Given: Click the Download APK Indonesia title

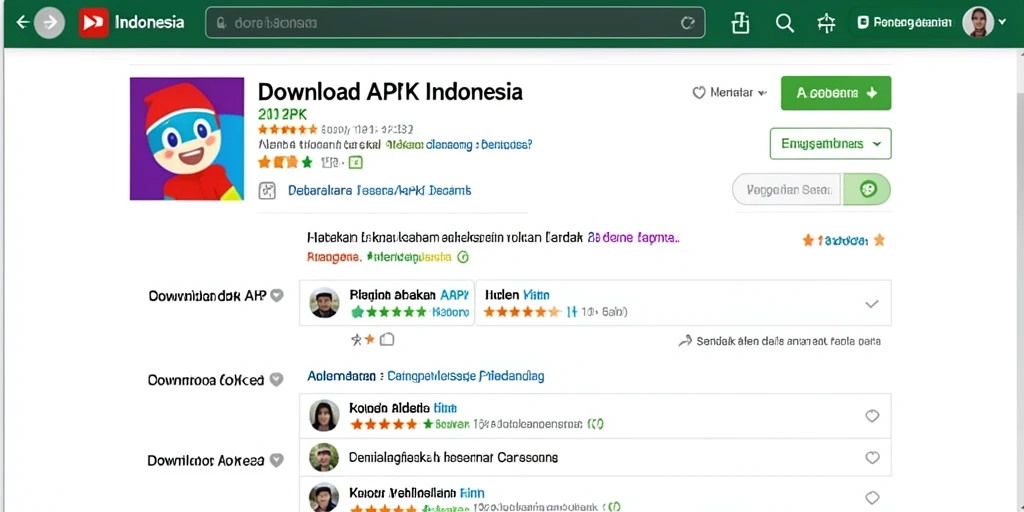Looking at the screenshot, I should 391,91.
